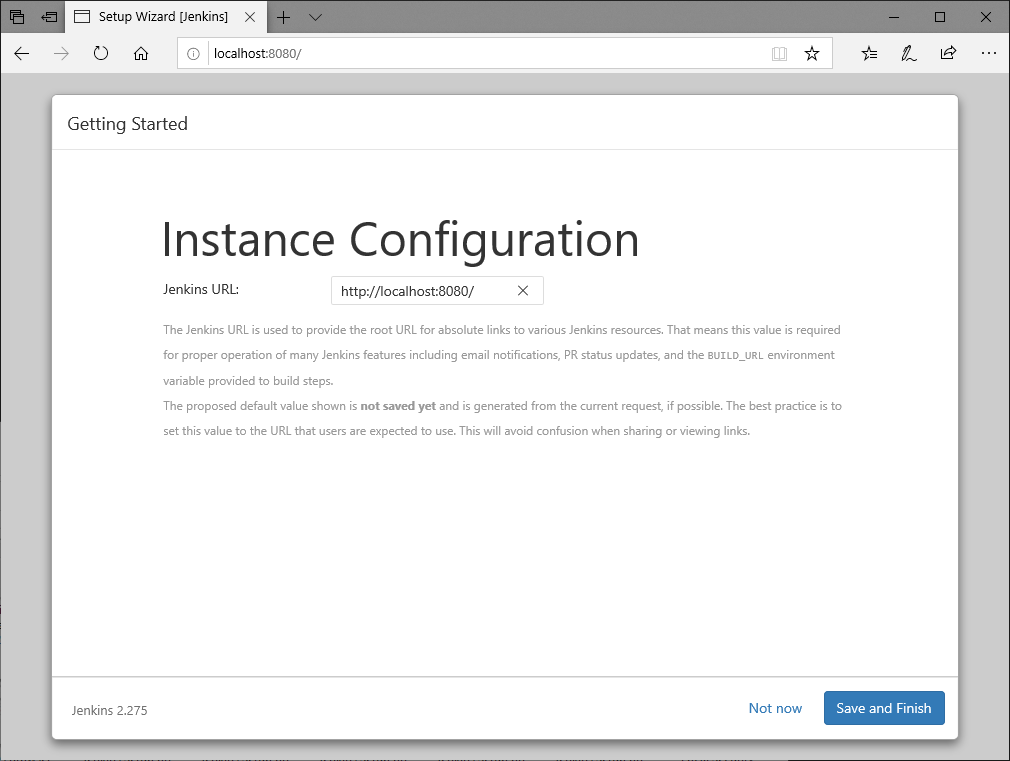Add this page to favorites via the star
Image resolution: width=1010 pixels, height=761 pixels.
click(x=812, y=53)
